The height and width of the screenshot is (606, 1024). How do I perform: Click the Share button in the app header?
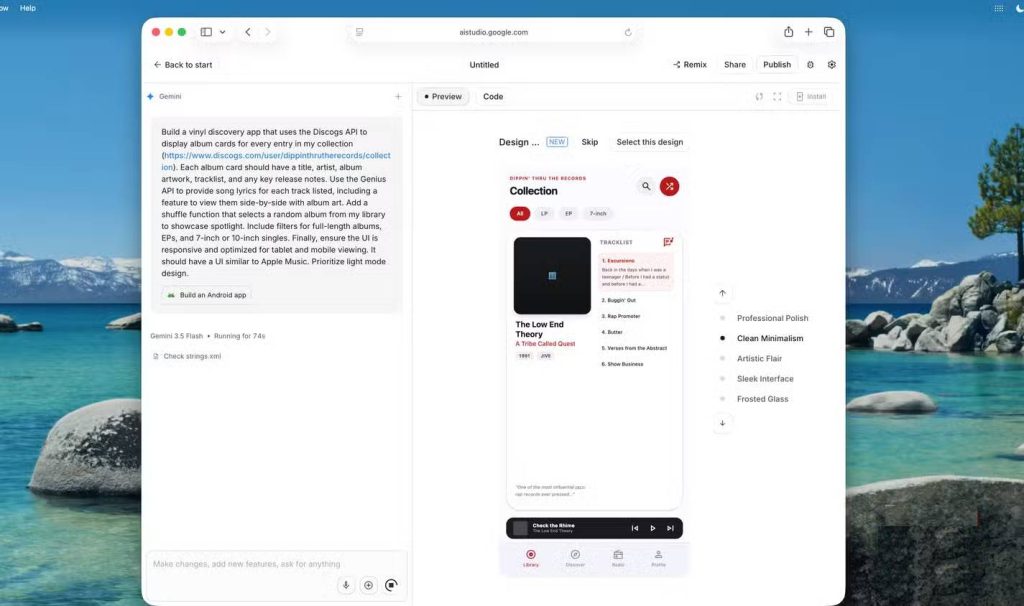pyautogui.click(x=735, y=65)
